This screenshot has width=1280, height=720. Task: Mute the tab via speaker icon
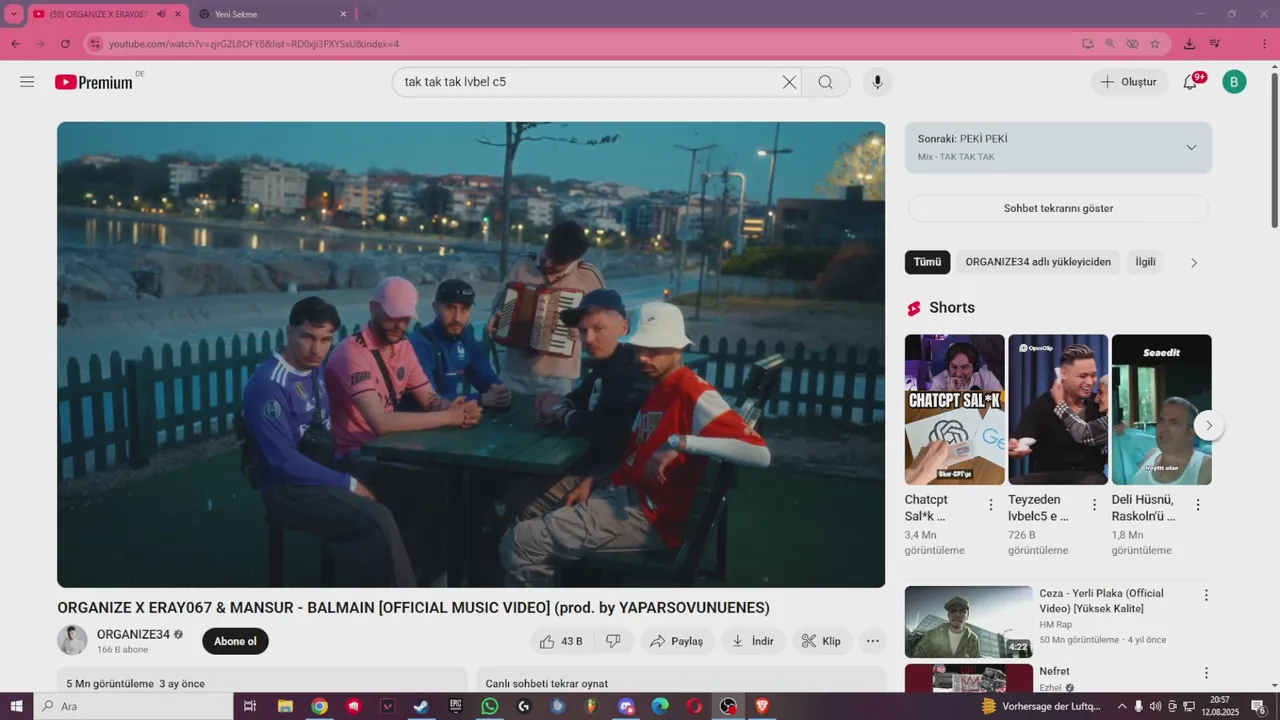162,14
